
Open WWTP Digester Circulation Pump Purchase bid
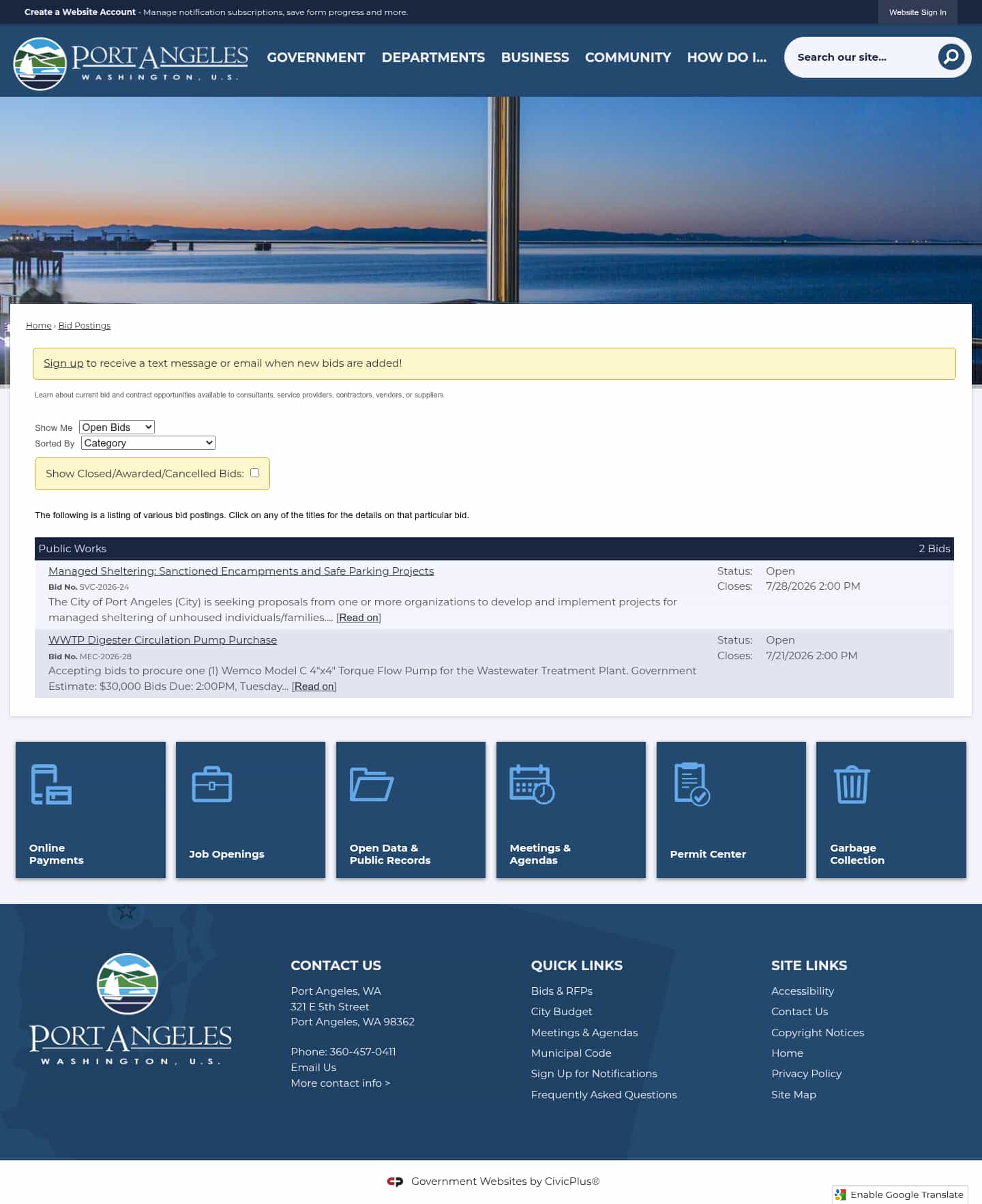pyautogui.click(x=162, y=640)
